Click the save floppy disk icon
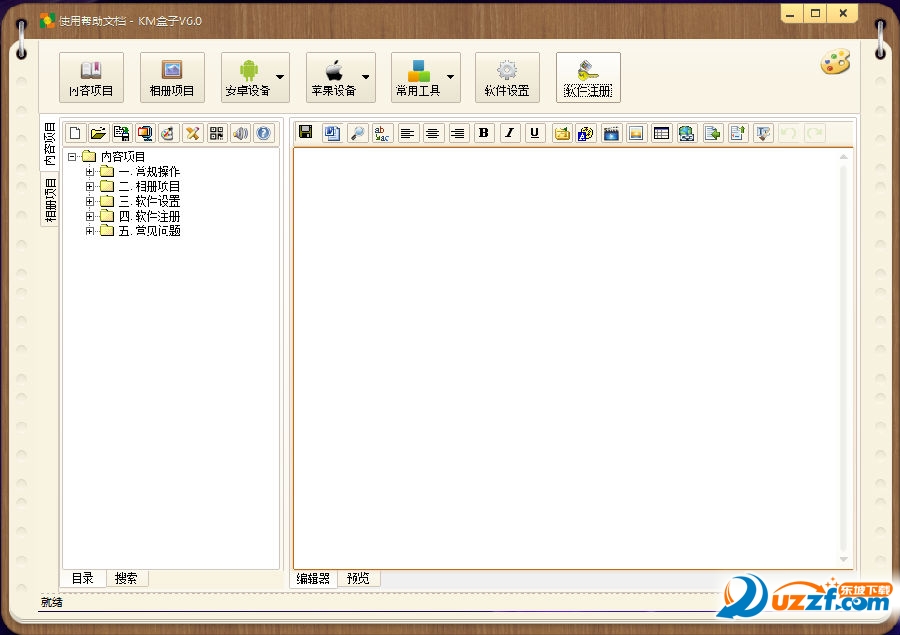Screen dimensions: 900x635 tap(306, 133)
